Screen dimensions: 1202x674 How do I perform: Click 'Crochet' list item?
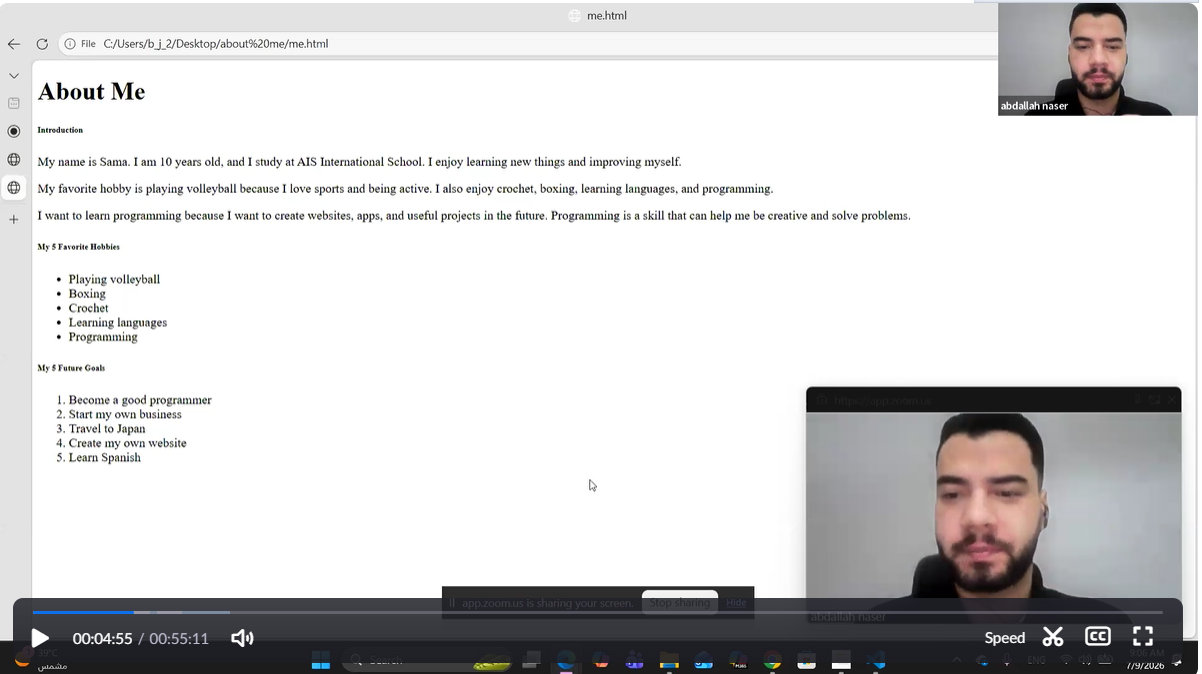(x=88, y=308)
